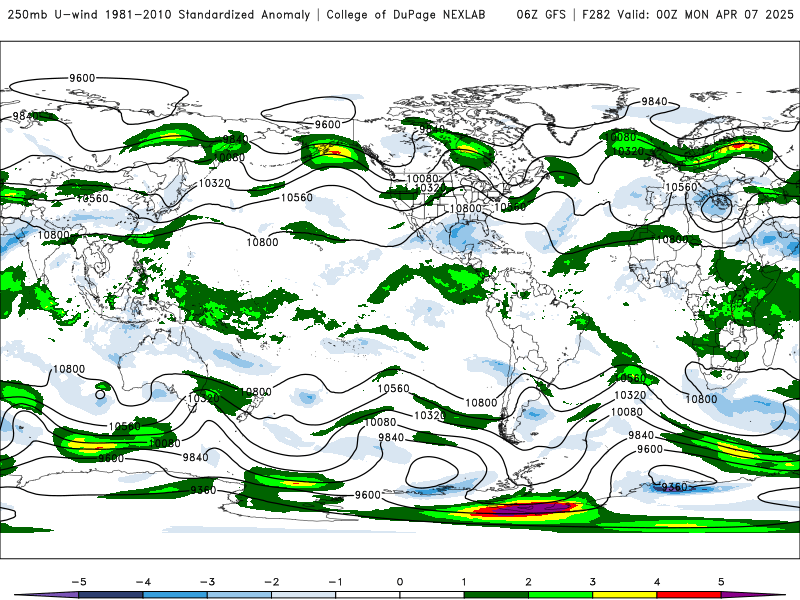Viewport: 800px width, 600px height.
Task: Click the '10320' contour label over southeastern Australia
Action: point(204,398)
